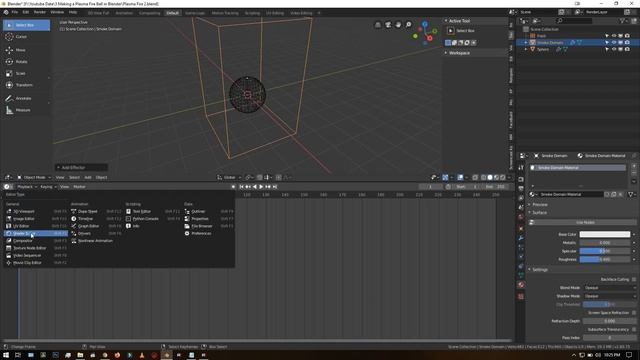
Task: Open Windows Start menu
Action: [6, 355]
